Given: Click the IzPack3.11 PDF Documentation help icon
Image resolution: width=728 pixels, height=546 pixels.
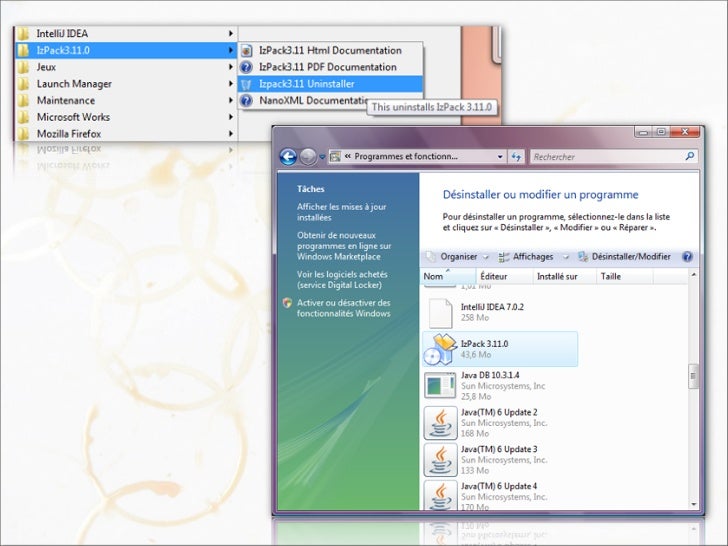Looking at the screenshot, I should pos(246,67).
